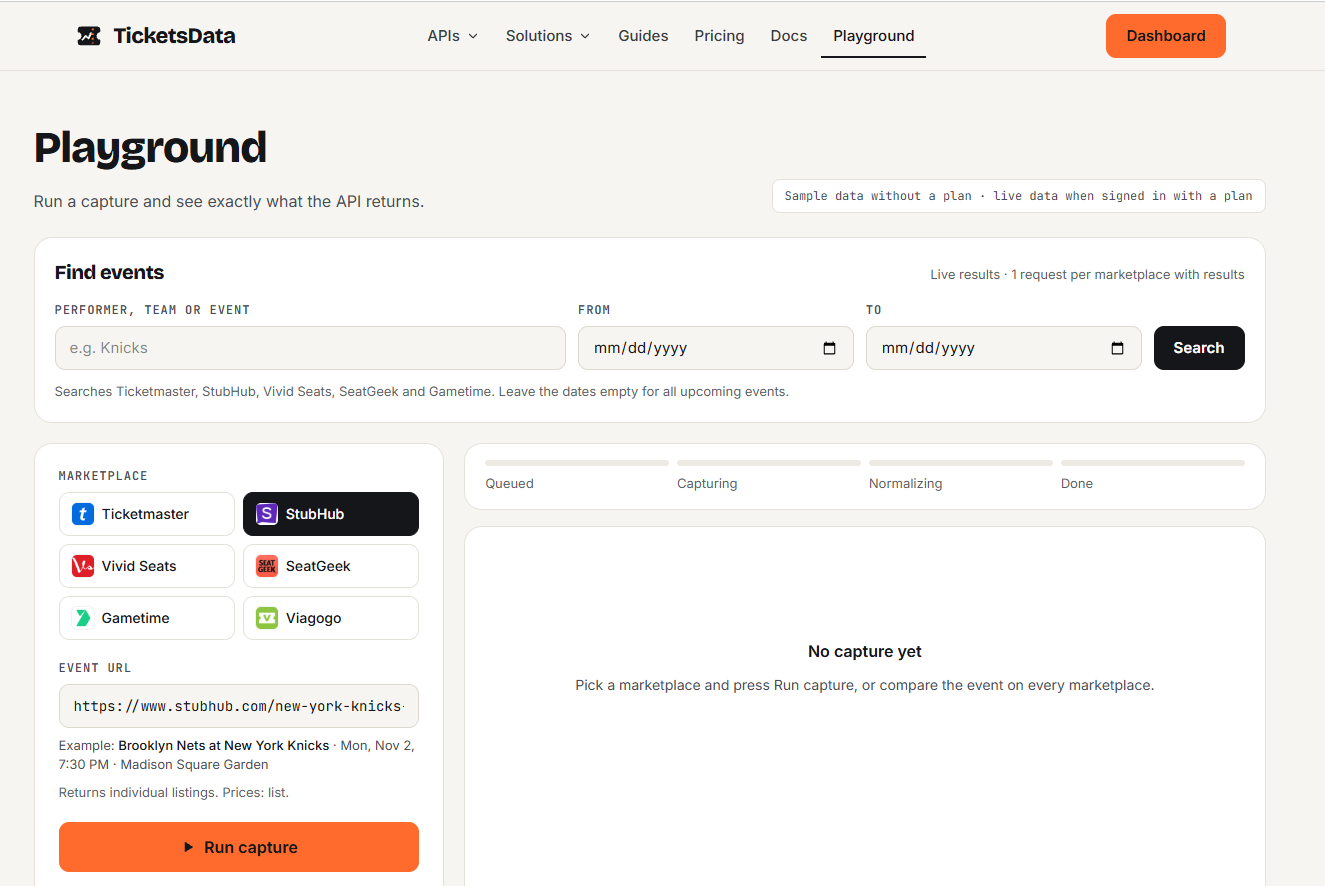Image resolution: width=1325 pixels, height=886 pixels.
Task: Open the To date calendar picker icon
Action: click(x=1117, y=348)
